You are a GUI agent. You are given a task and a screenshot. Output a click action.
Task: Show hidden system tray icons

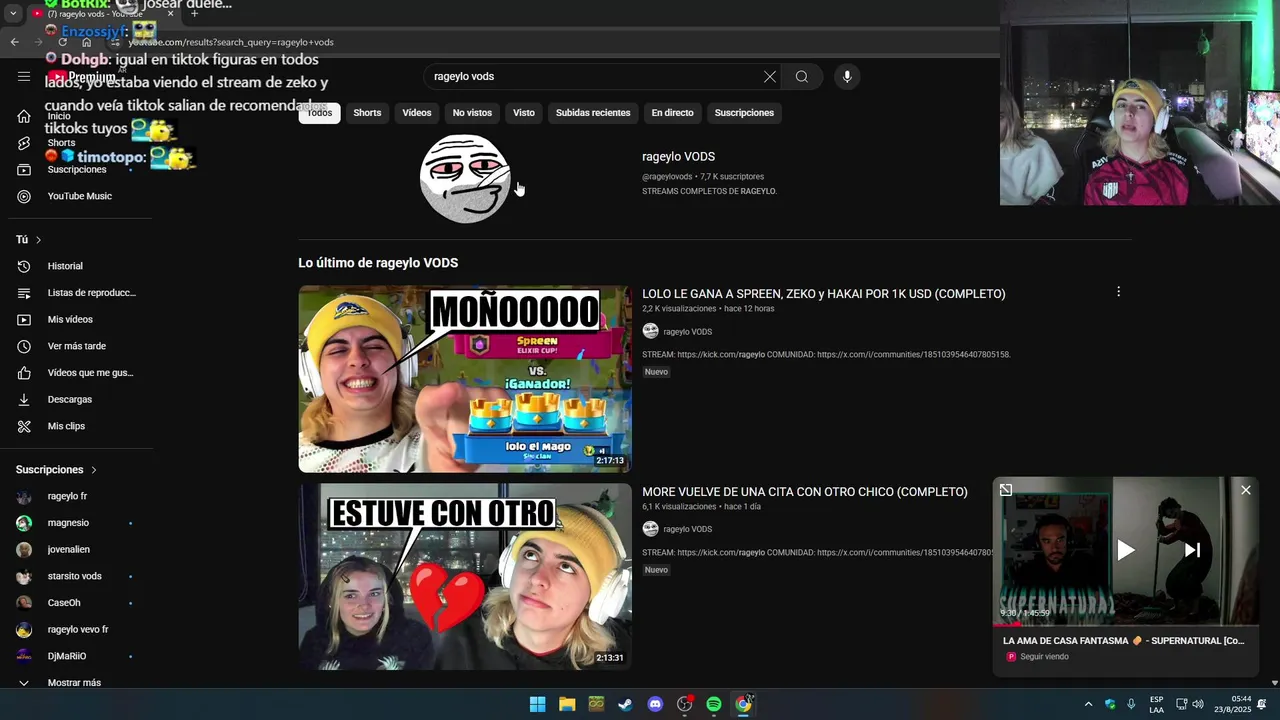point(1088,704)
